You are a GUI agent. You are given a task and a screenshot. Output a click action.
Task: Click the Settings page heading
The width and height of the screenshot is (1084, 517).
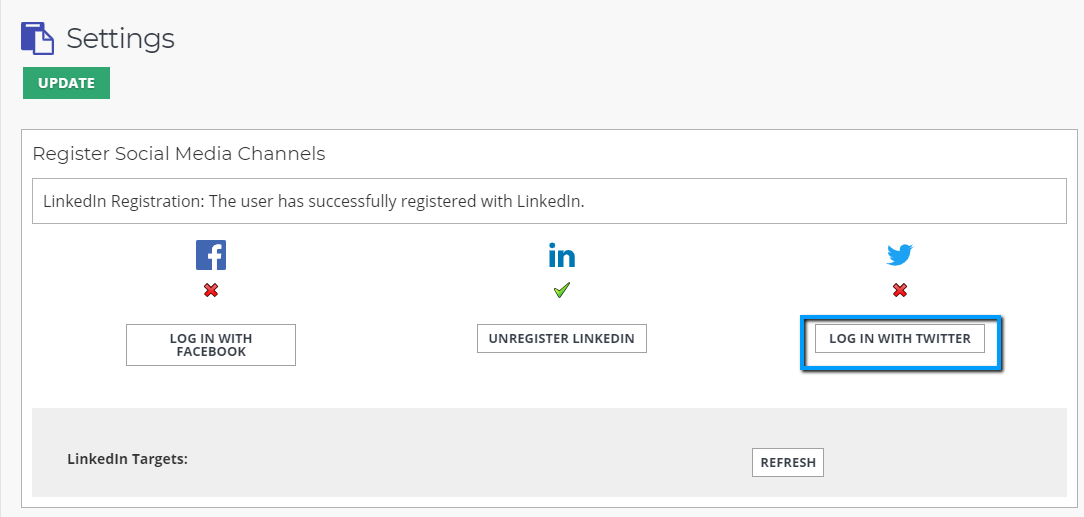click(120, 39)
